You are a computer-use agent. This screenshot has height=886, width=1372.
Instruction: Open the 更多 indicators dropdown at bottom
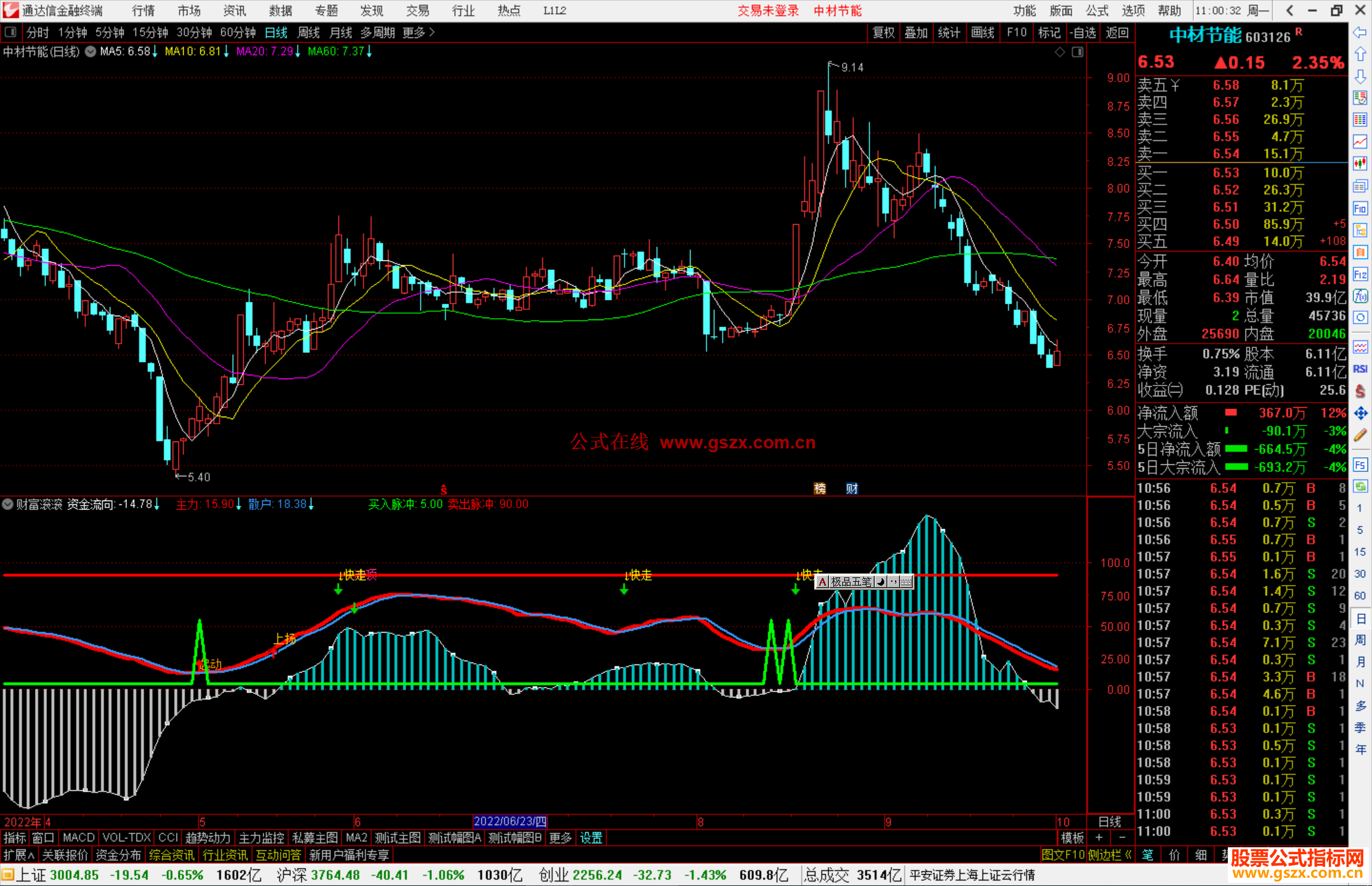(560, 838)
